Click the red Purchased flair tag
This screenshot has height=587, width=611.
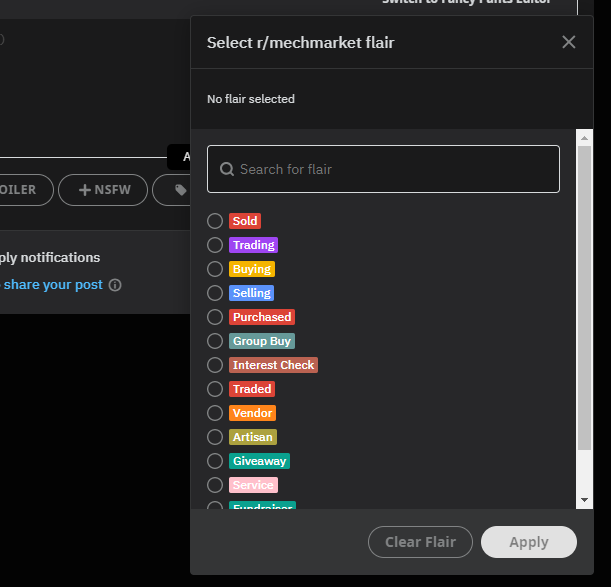coord(262,317)
